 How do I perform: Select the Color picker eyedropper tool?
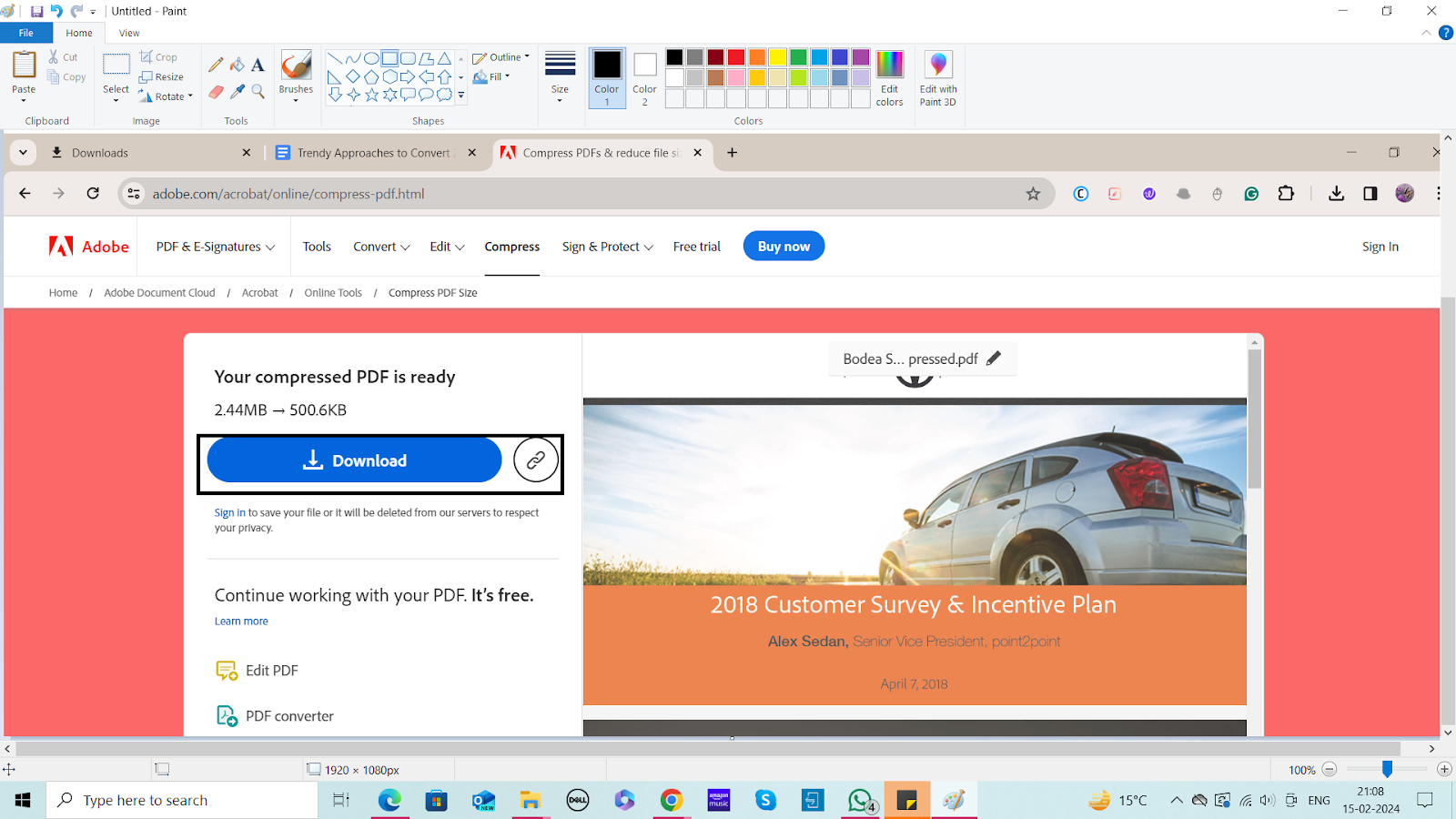click(x=237, y=92)
